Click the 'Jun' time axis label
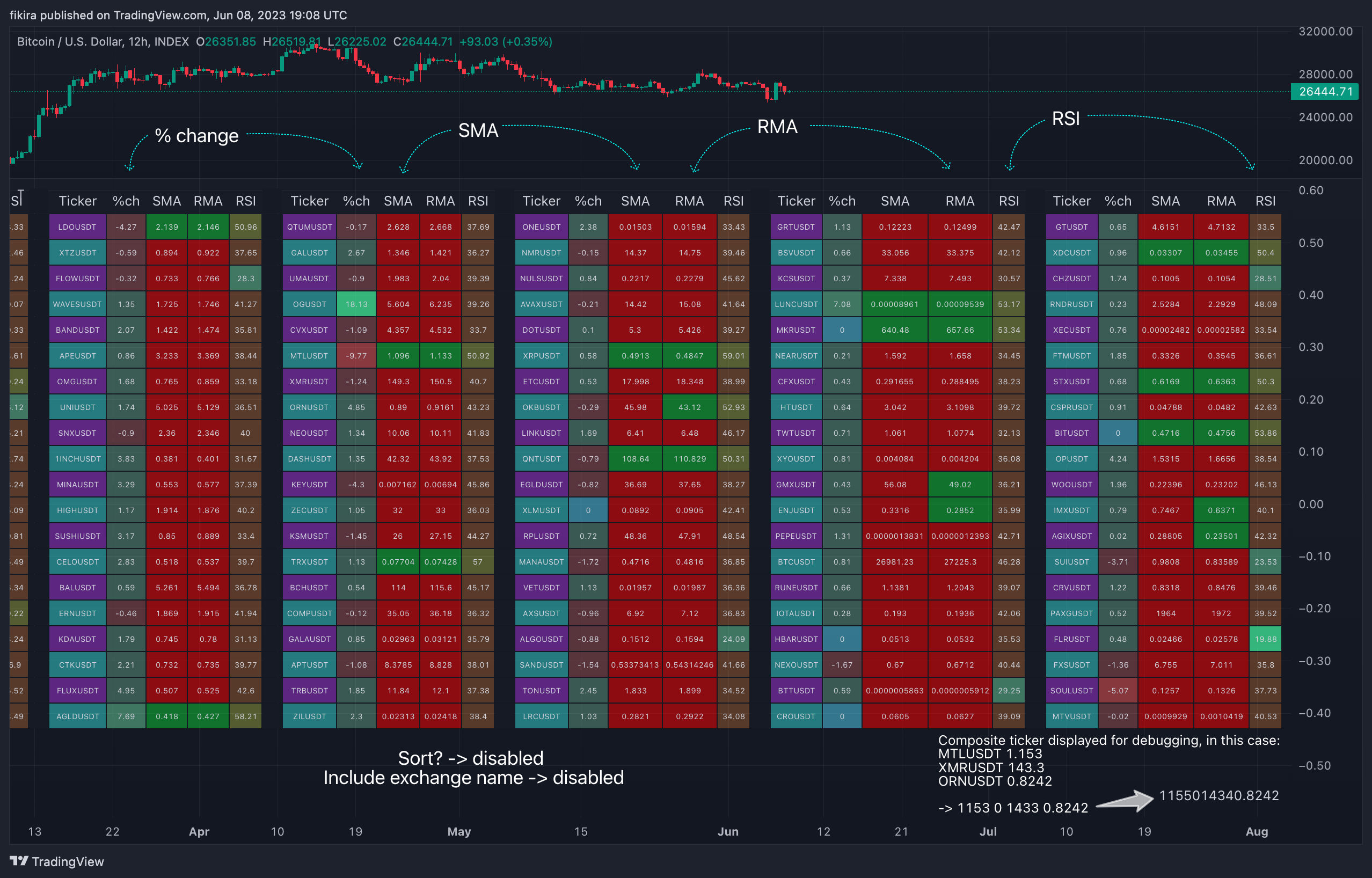1372x878 pixels. 728,831
